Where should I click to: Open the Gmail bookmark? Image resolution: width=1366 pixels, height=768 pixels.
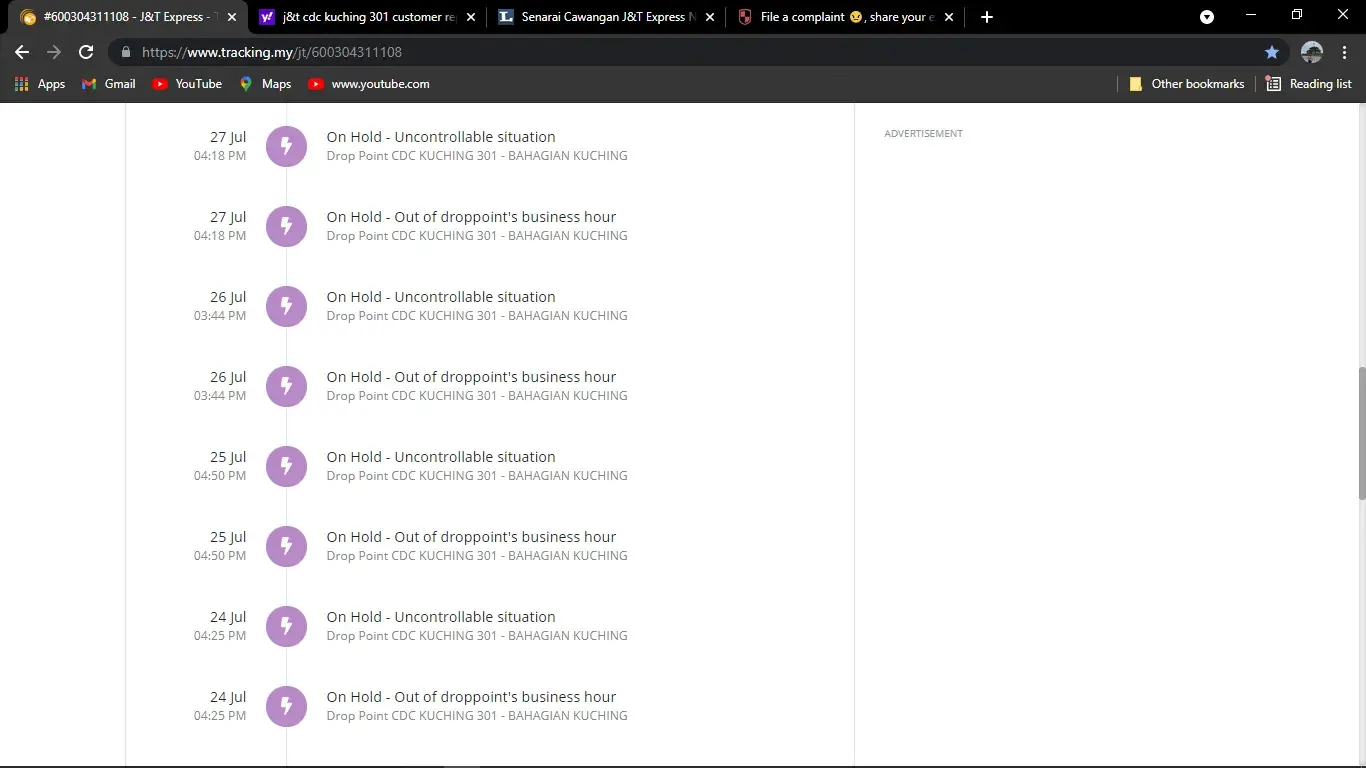pyautogui.click(x=108, y=84)
